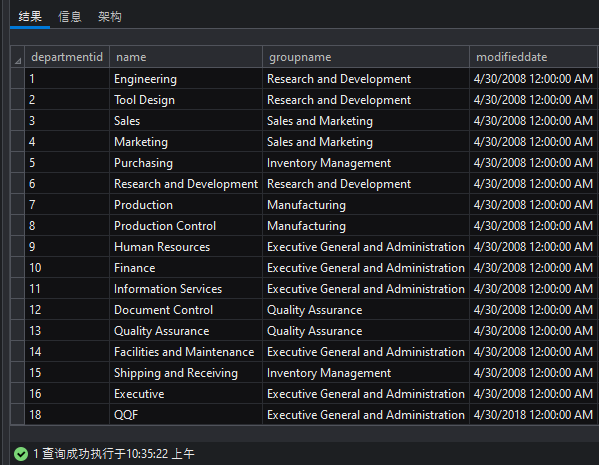The width and height of the screenshot is (599, 465).
Task: Click the Tool Design name cell
Action: (x=186, y=100)
